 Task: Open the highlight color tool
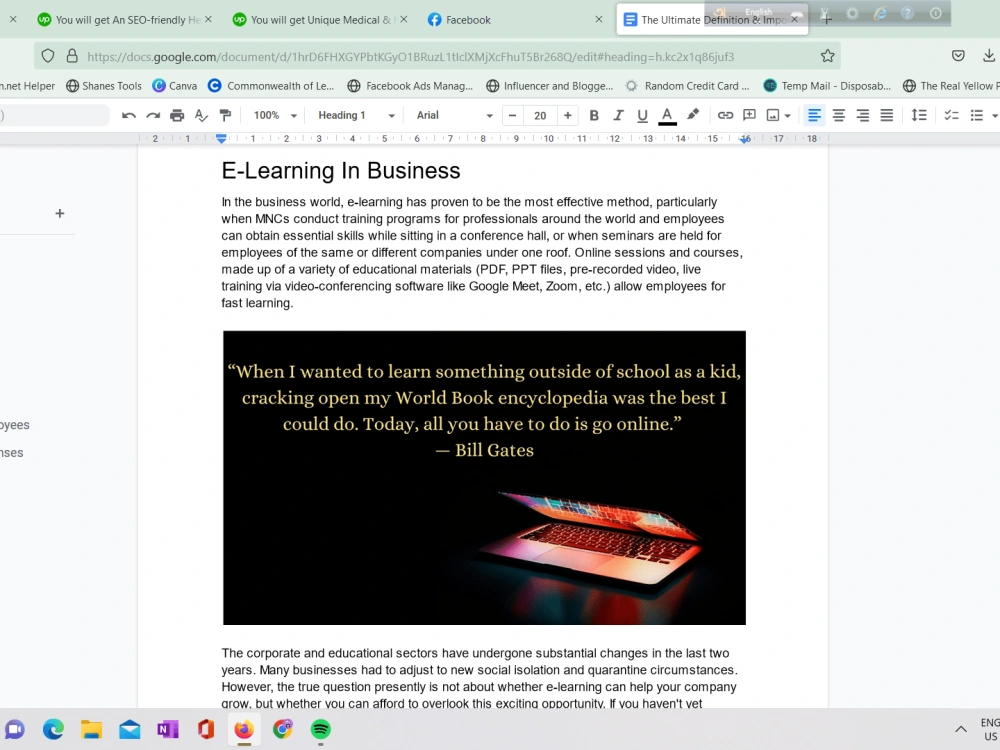(x=693, y=115)
